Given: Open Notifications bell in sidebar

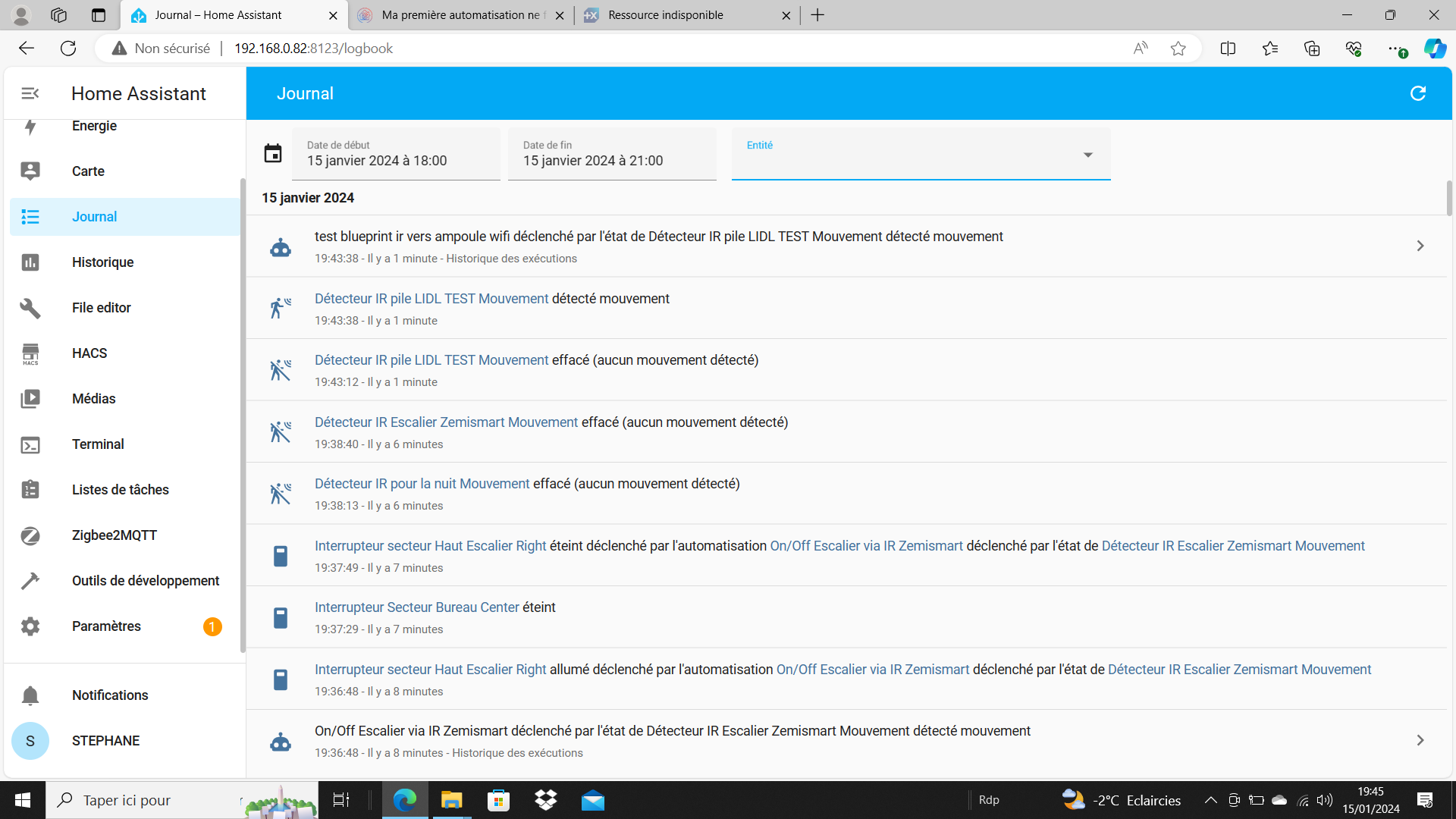Looking at the screenshot, I should click(110, 695).
